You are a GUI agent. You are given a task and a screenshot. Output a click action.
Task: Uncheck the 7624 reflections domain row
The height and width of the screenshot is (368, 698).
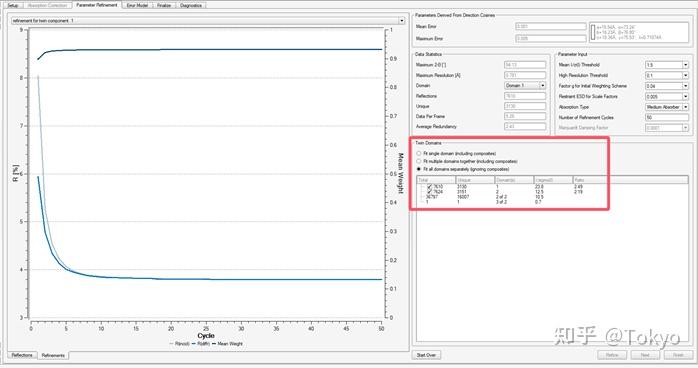pyautogui.click(x=430, y=192)
